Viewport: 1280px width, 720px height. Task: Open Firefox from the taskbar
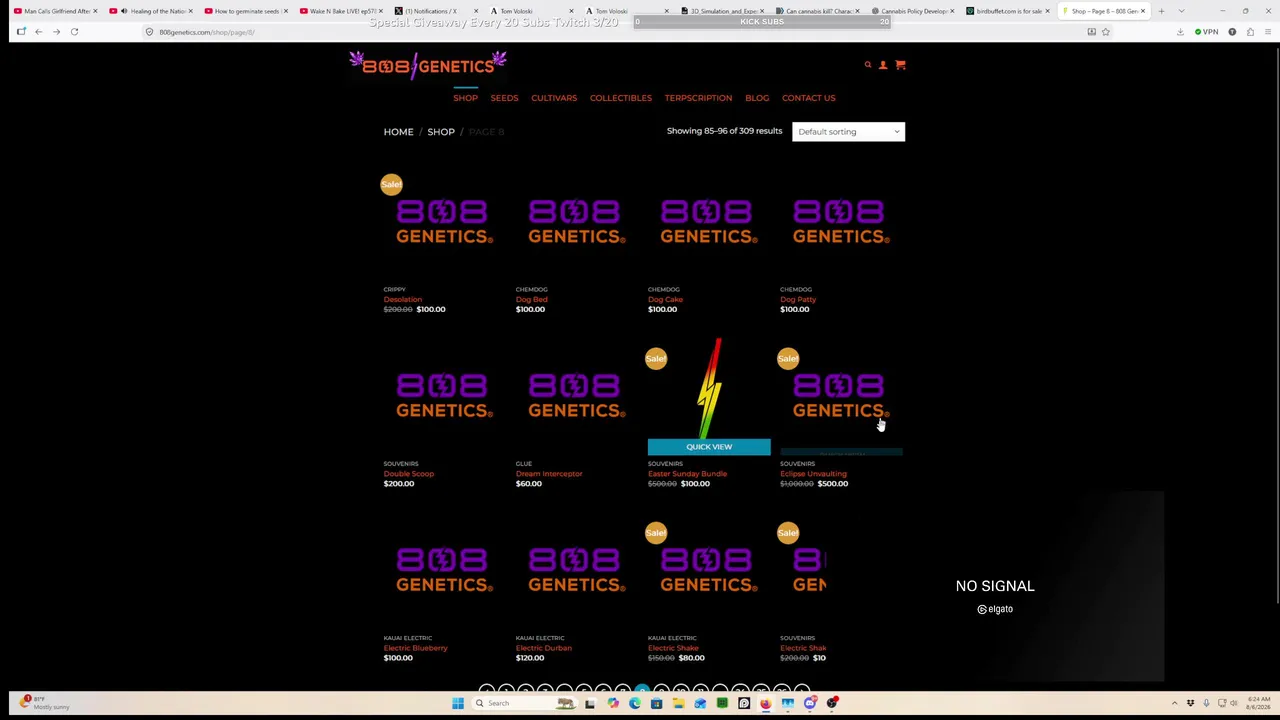tap(765, 703)
